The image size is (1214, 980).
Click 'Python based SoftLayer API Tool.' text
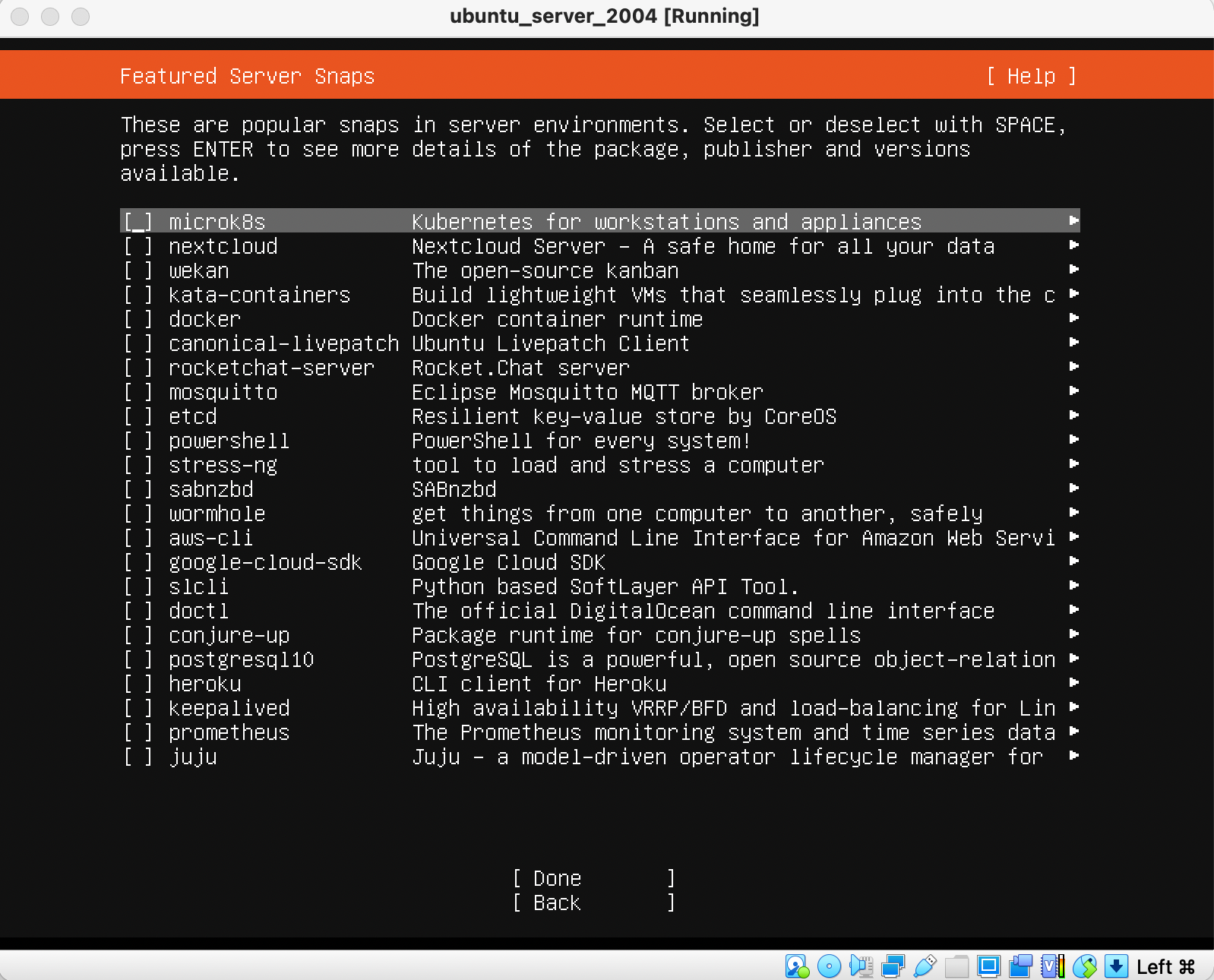[x=605, y=586]
